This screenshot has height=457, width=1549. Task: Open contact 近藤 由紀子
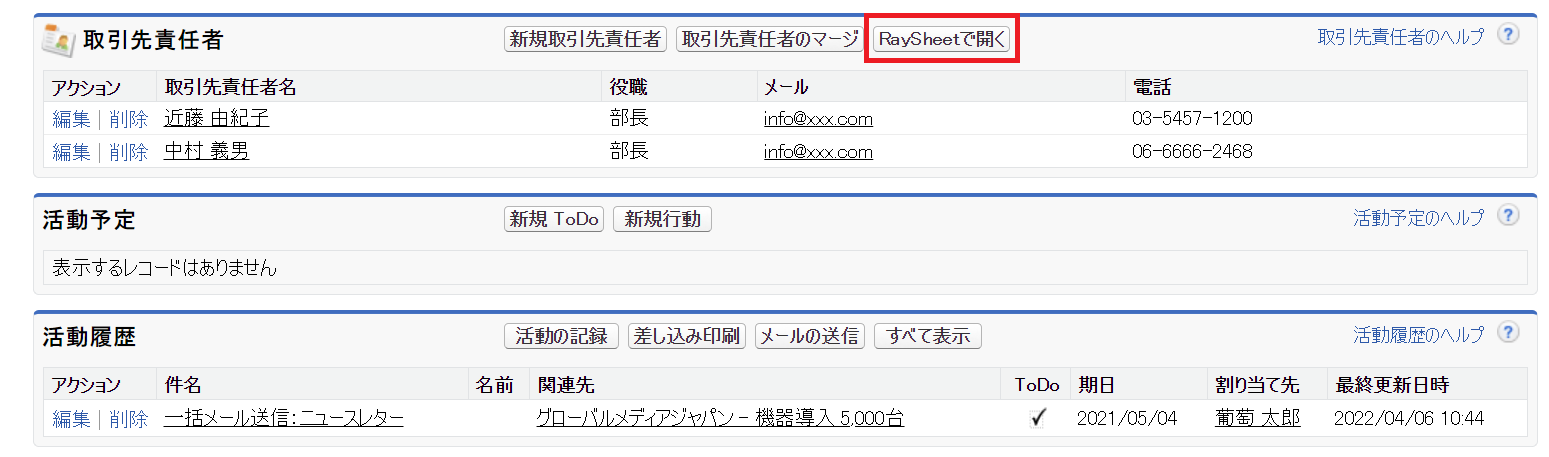pyautogui.click(x=216, y=119)
